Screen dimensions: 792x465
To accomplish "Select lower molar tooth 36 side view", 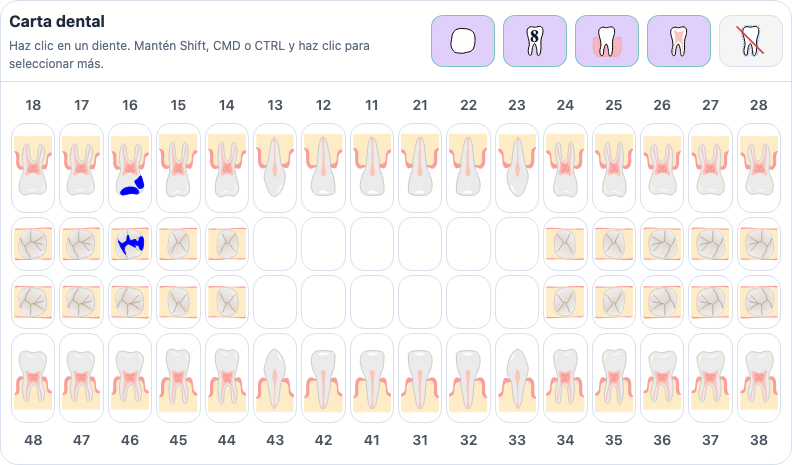I will pyautogui.click(x=662, y=378).
